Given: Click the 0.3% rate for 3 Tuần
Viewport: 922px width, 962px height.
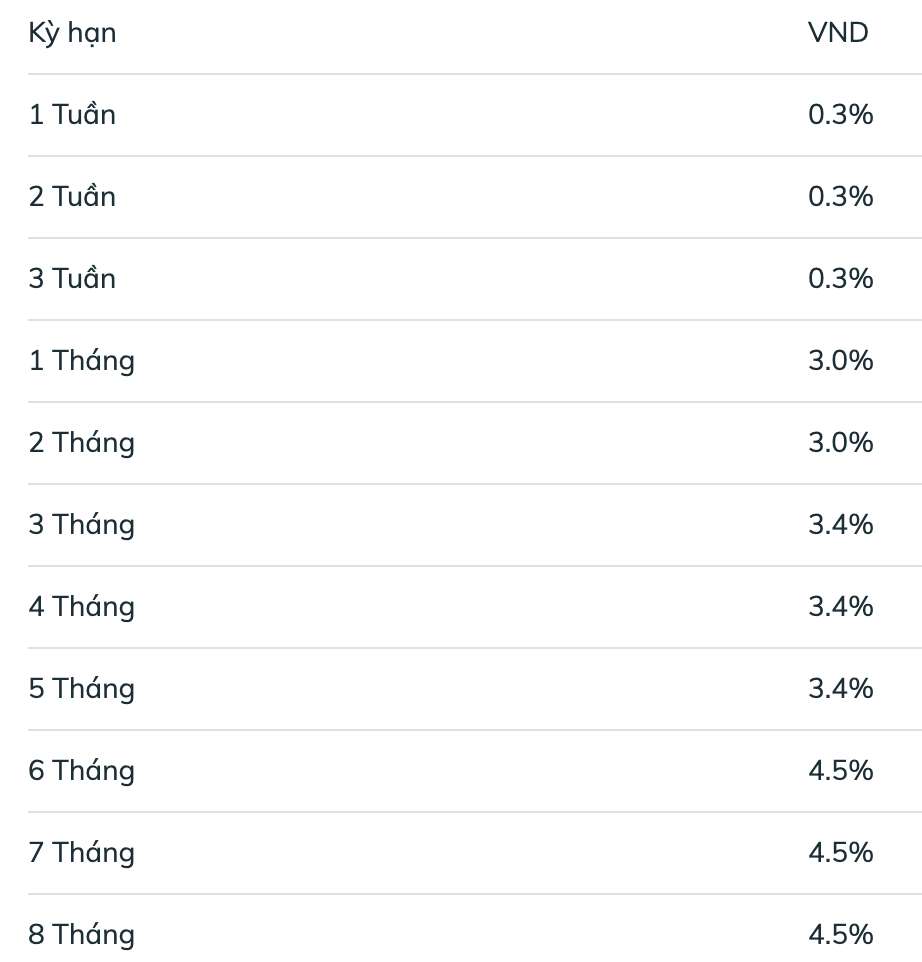Looking at the screenshot, I should 840,279.
